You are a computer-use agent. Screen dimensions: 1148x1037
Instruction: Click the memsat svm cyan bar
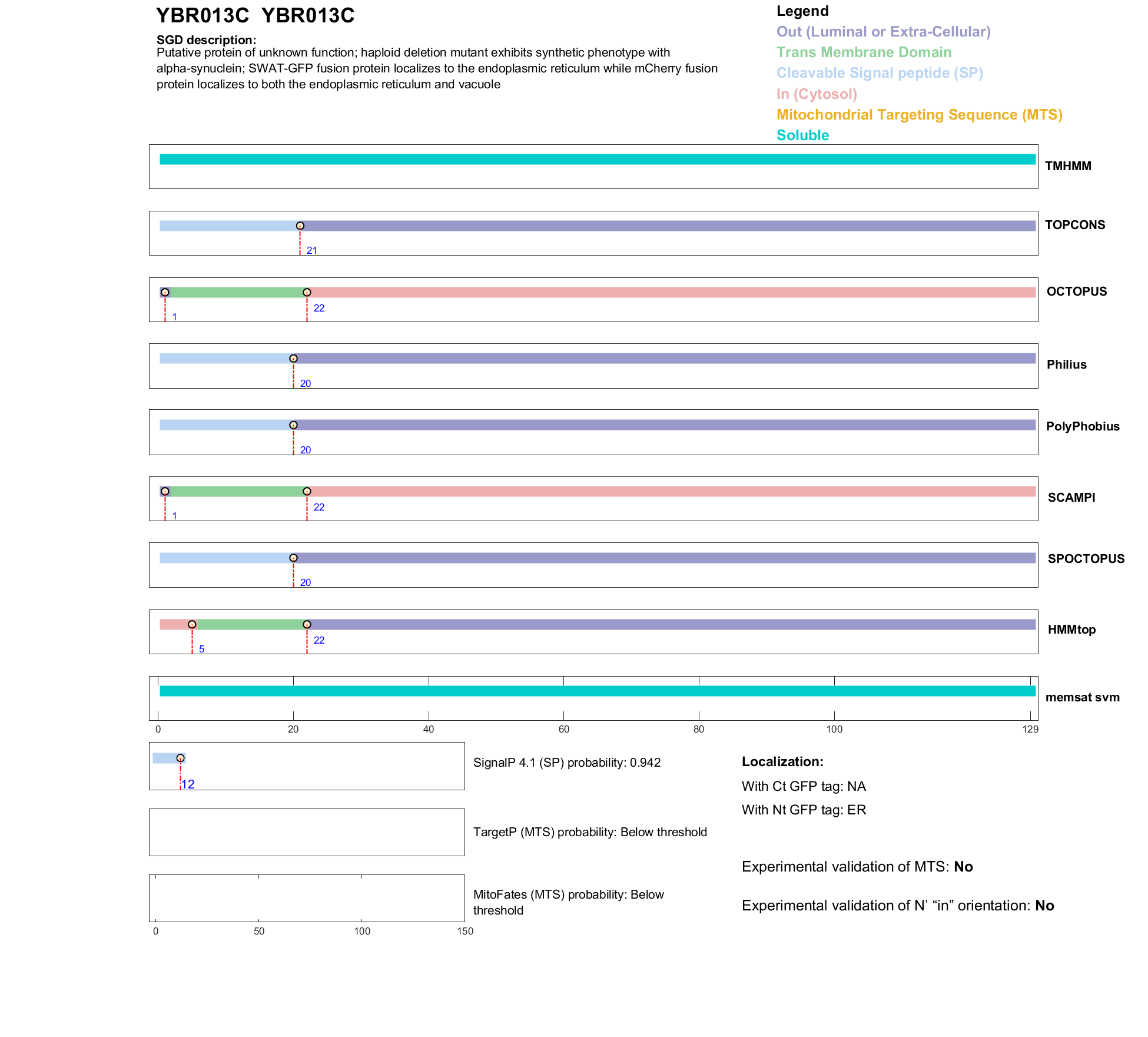click(597, 691)
